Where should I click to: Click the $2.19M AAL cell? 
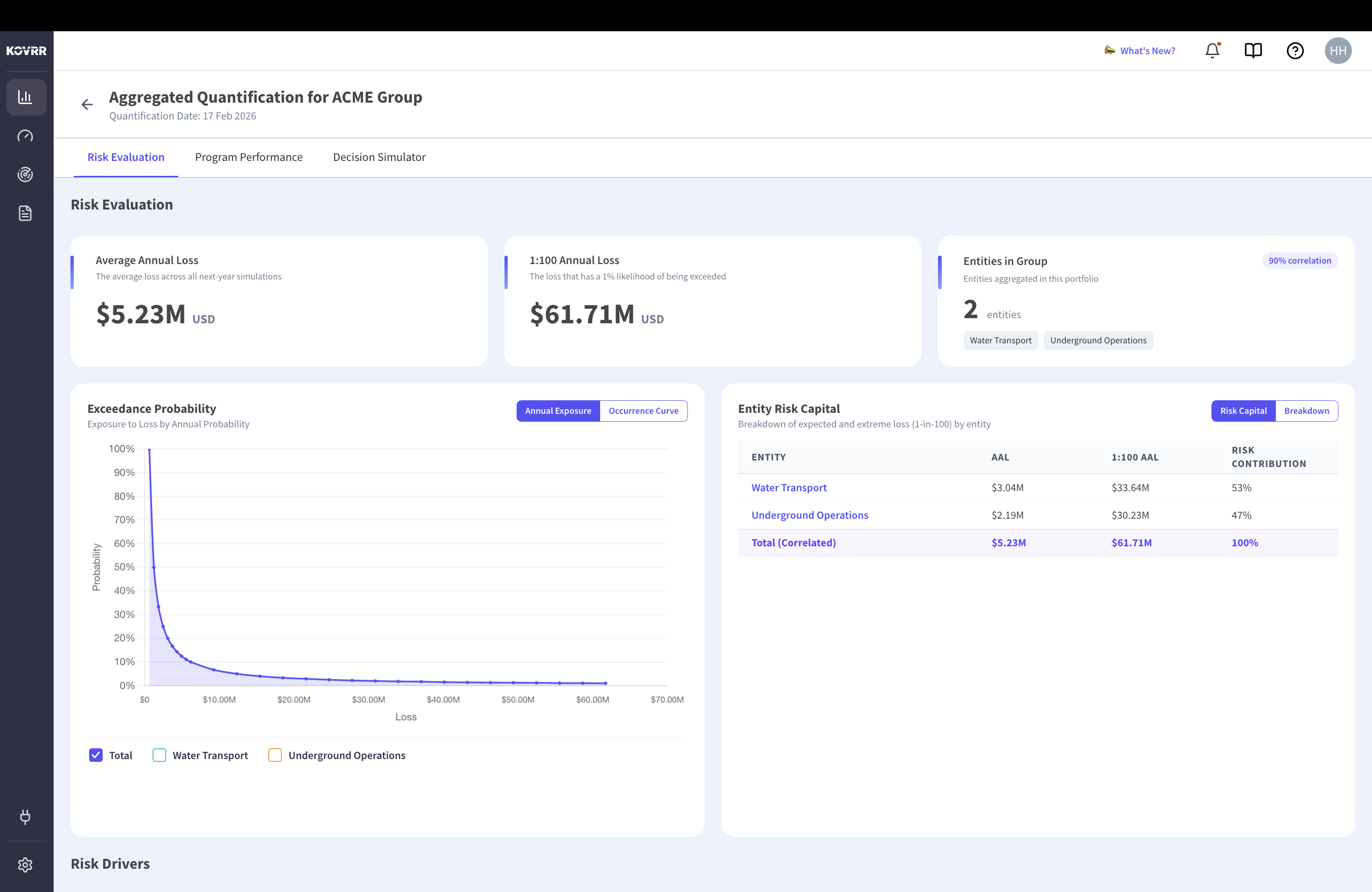click(x=1007, y=515)
